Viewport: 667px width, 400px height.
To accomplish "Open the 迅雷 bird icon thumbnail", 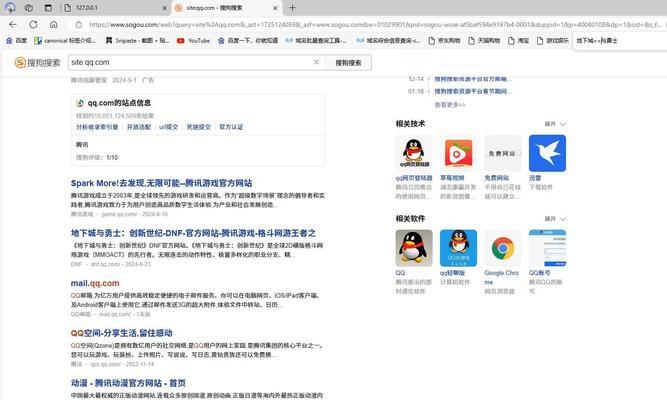I will [547, 153].
